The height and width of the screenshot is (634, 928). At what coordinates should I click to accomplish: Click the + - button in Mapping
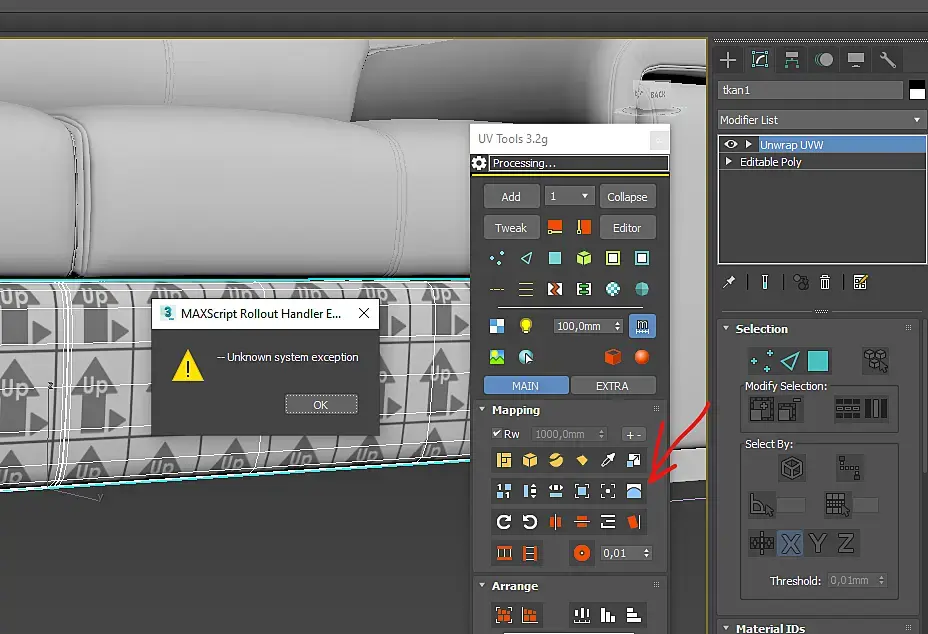pyautogui.click(x=633, y=435)
